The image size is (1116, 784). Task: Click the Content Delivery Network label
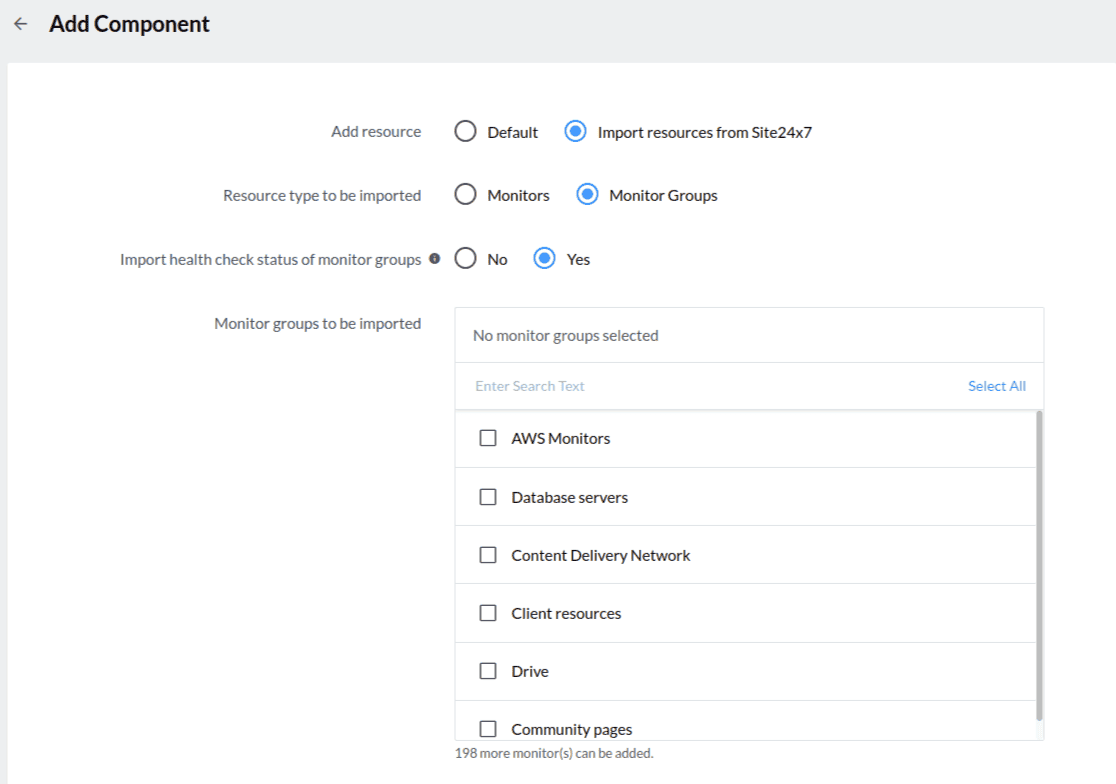point(600,555)
